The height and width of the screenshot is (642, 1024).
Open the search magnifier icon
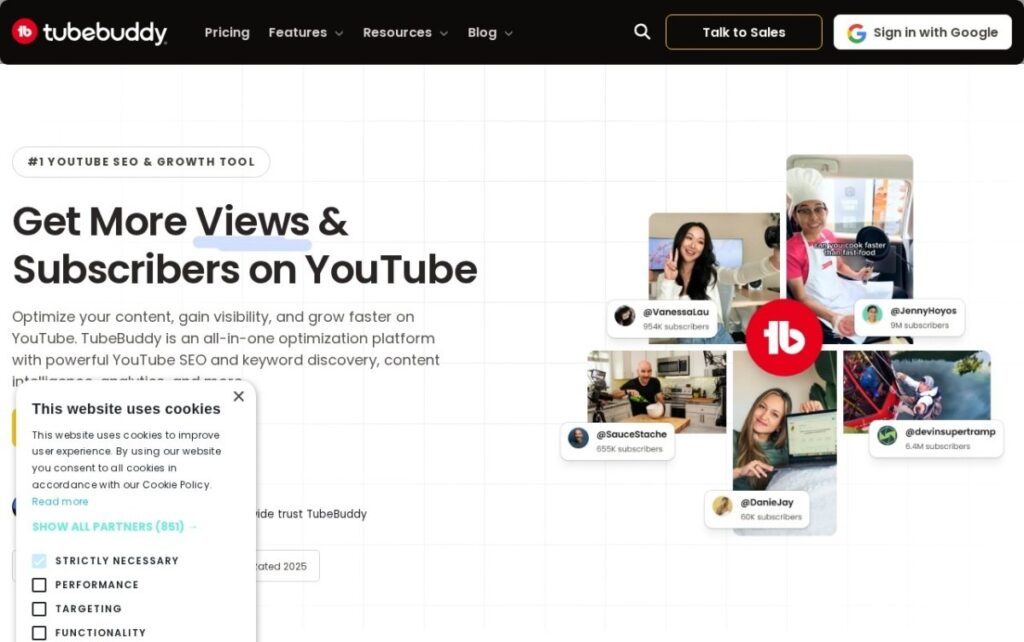click(x=642, y=31)
